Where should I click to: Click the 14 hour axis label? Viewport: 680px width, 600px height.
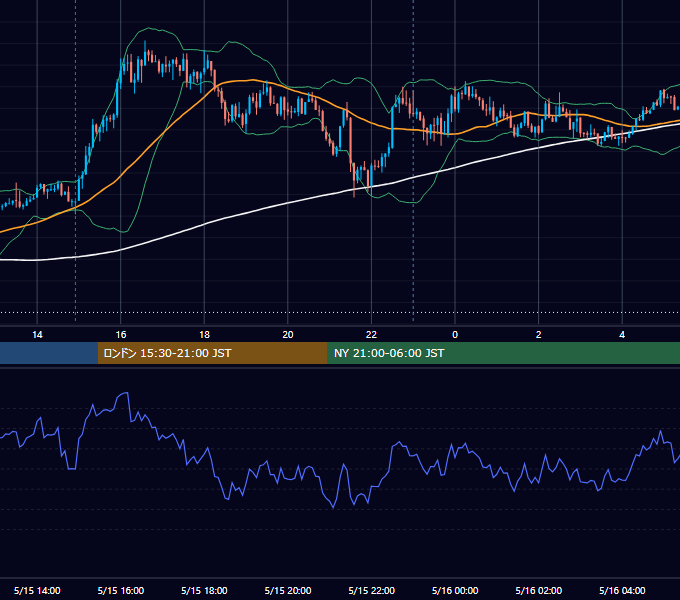pyautogui.click(x=37, y=335)
